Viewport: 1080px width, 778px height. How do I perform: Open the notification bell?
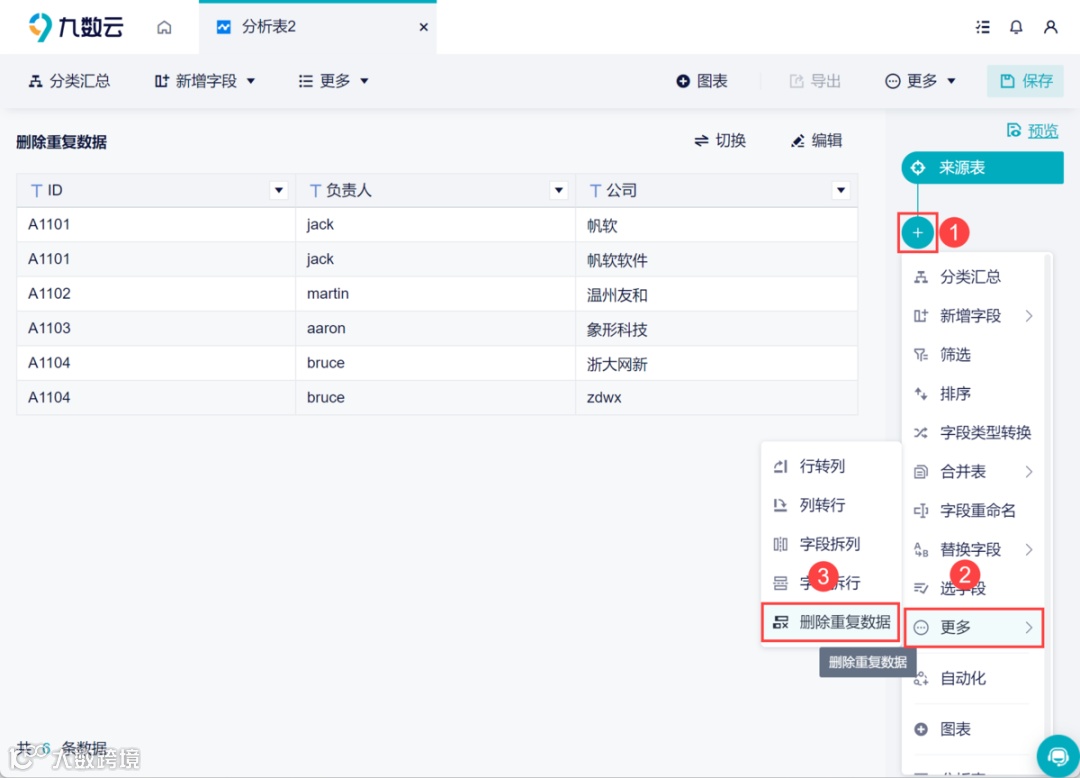(x=1016, y=27)
